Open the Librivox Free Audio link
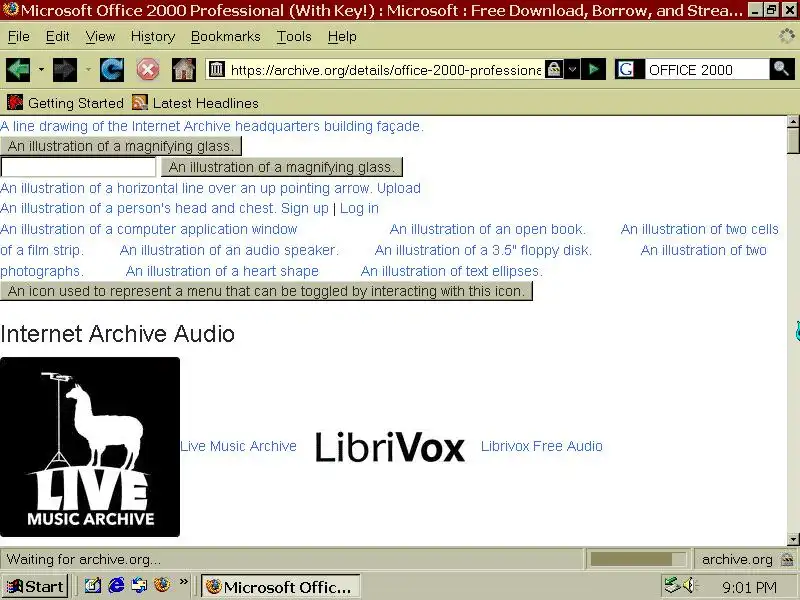This screenshot has height=600, width=800. point(542,446)
